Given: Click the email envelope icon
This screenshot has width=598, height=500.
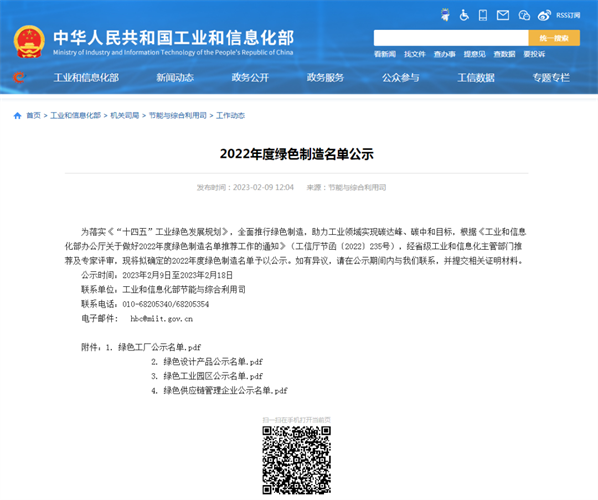Looking at the screenshot, I should coord(503,15).
